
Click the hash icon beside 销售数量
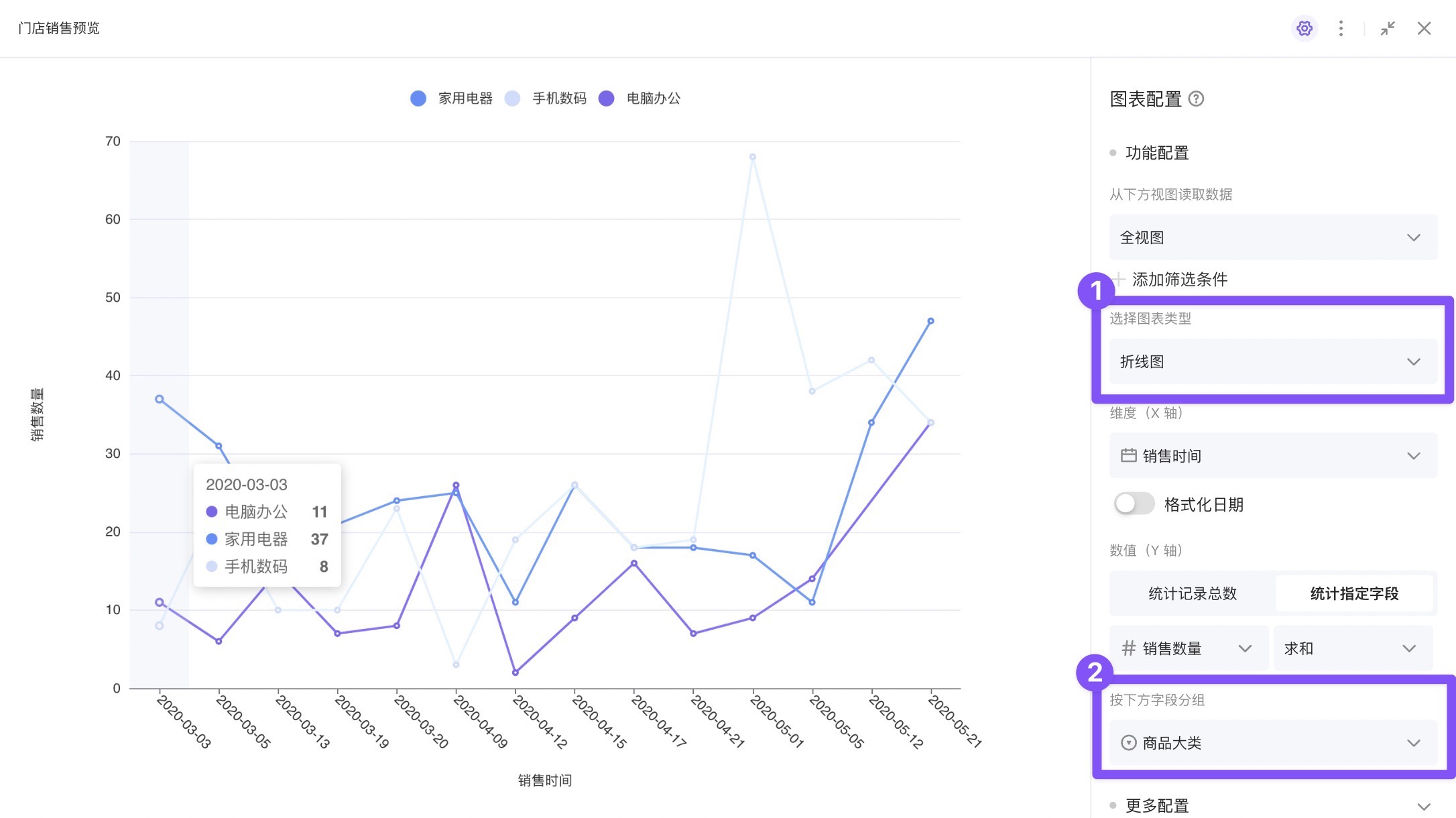tap(1128, 648)
